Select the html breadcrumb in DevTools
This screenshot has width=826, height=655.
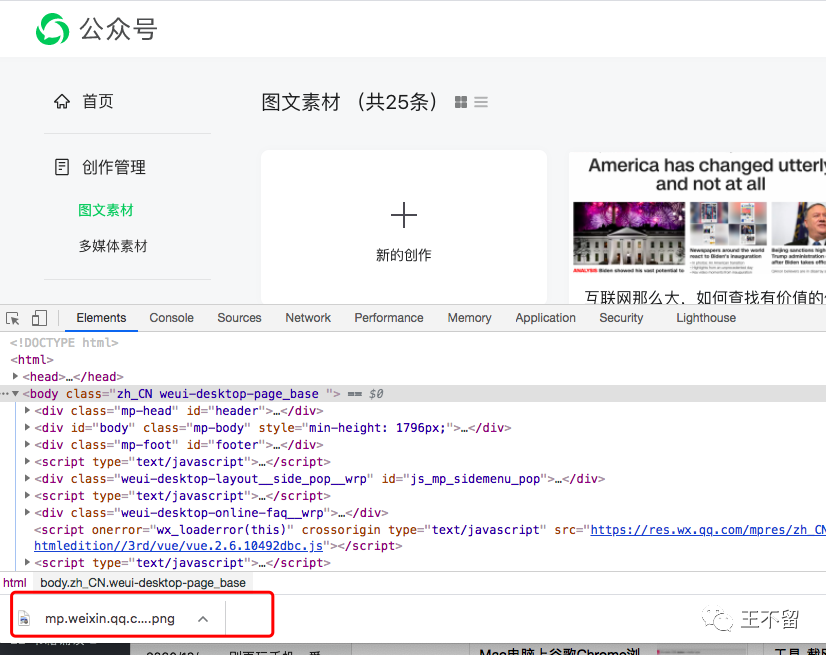click(14, 582)
